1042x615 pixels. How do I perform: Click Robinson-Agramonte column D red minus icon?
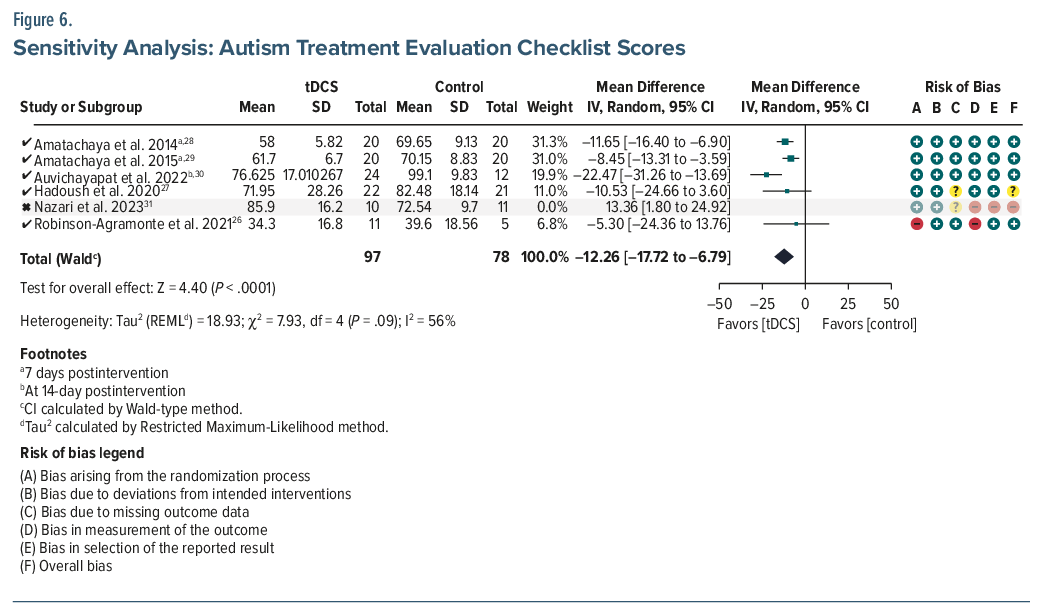coord(975,223)
